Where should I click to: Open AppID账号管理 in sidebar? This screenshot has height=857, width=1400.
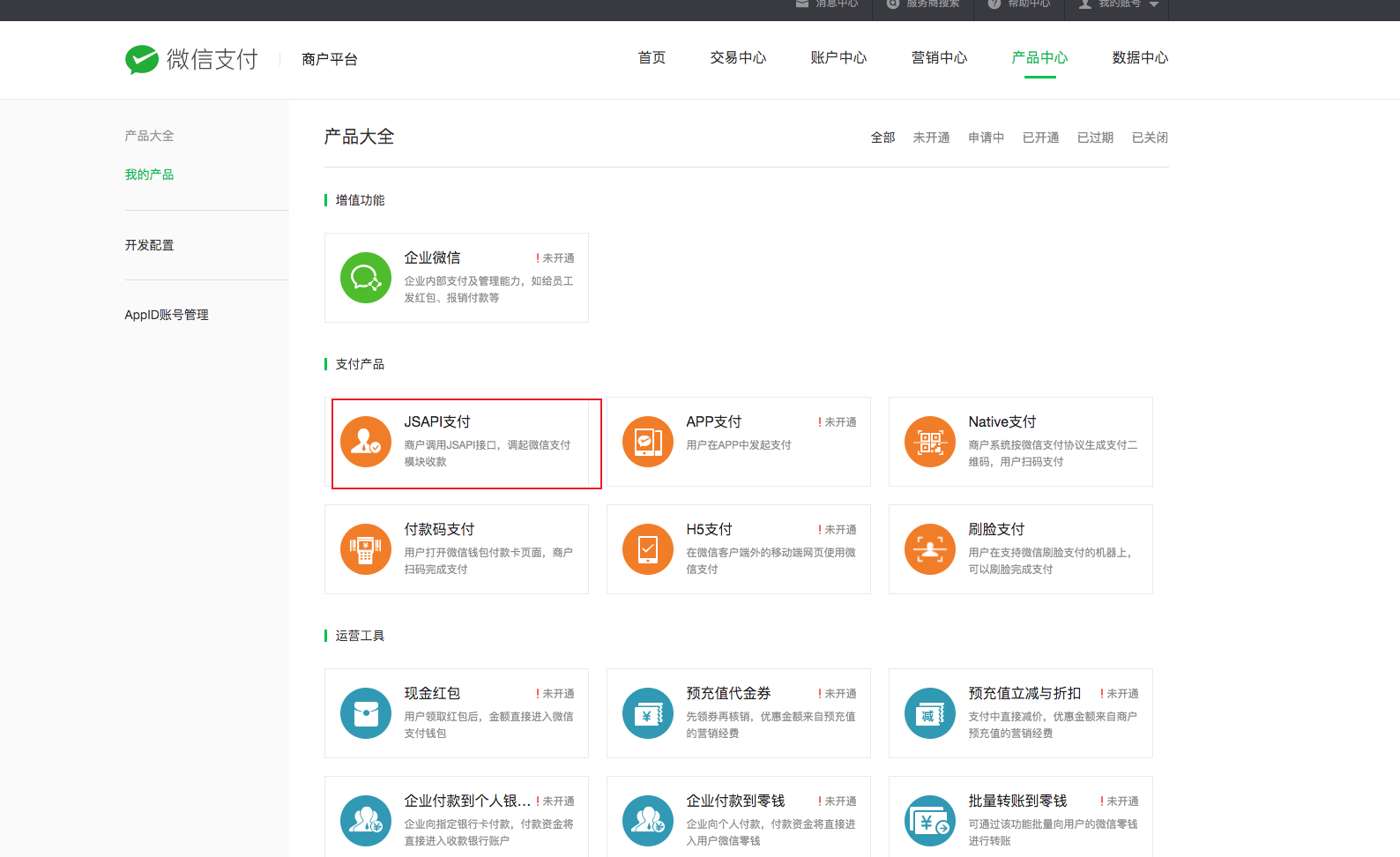(167, 315)
